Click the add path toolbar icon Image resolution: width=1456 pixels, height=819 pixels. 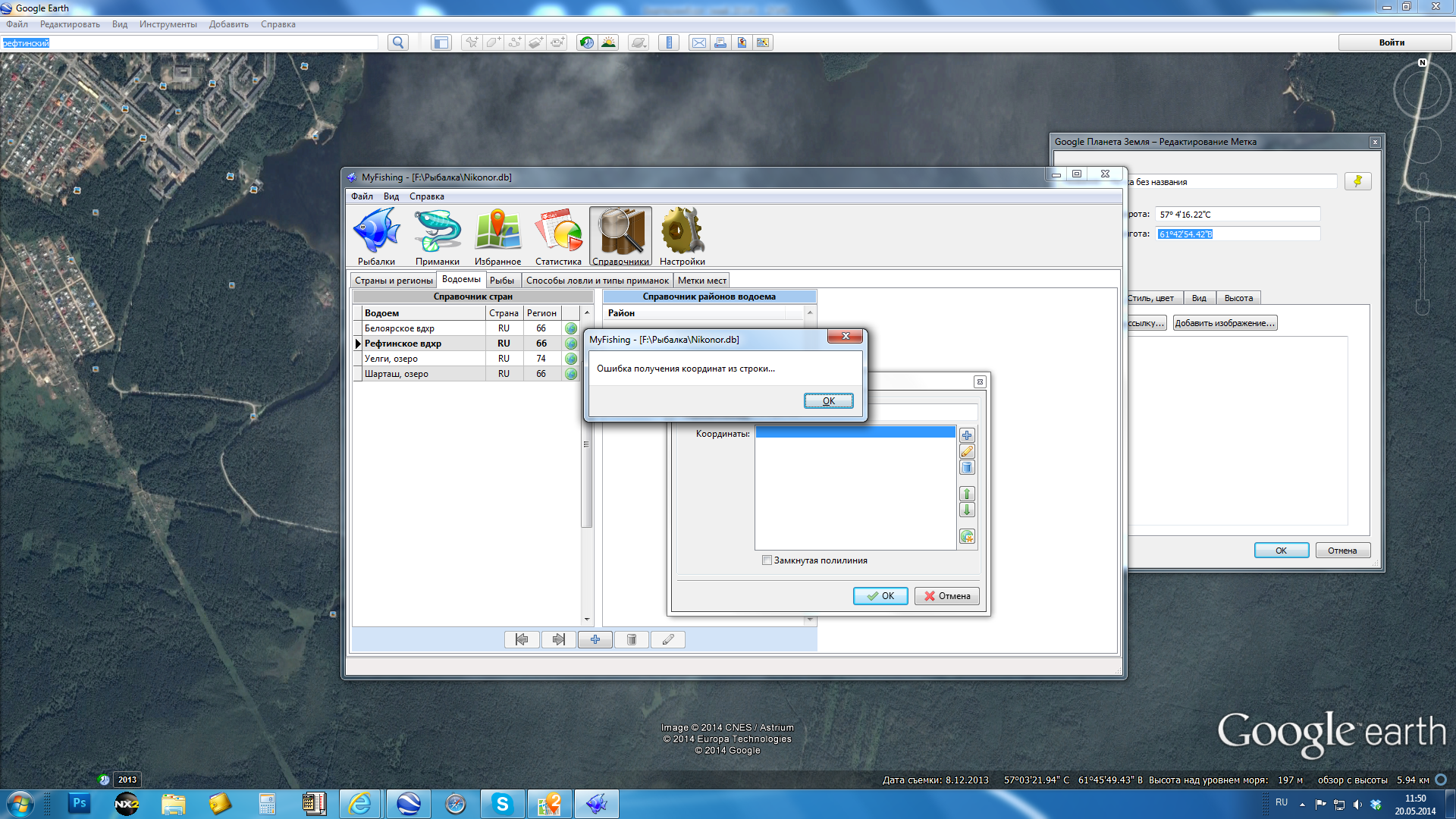(x=514, y=42)
